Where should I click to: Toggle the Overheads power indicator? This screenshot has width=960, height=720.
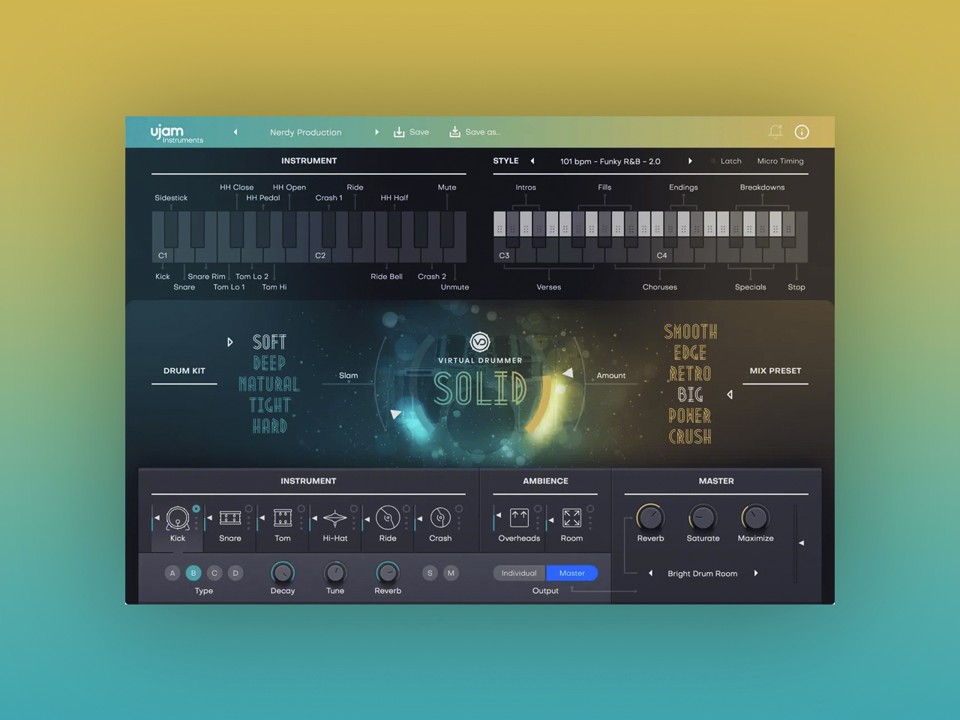pyautogui.click(x=538, y=509)
